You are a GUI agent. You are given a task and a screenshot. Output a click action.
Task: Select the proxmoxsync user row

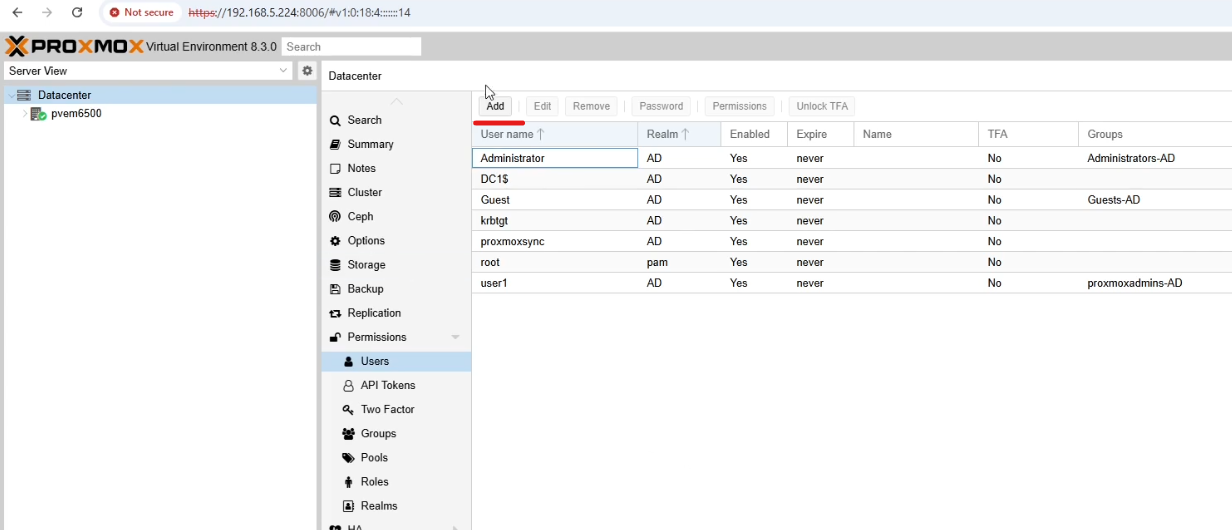coord(852,242)
